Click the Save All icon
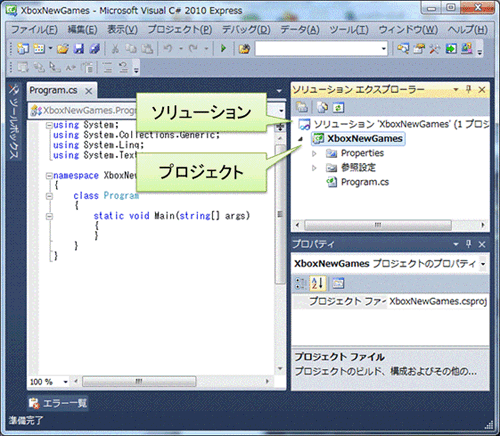The width and height of the screenshot is (500, 436). click(x=95, y=49)
